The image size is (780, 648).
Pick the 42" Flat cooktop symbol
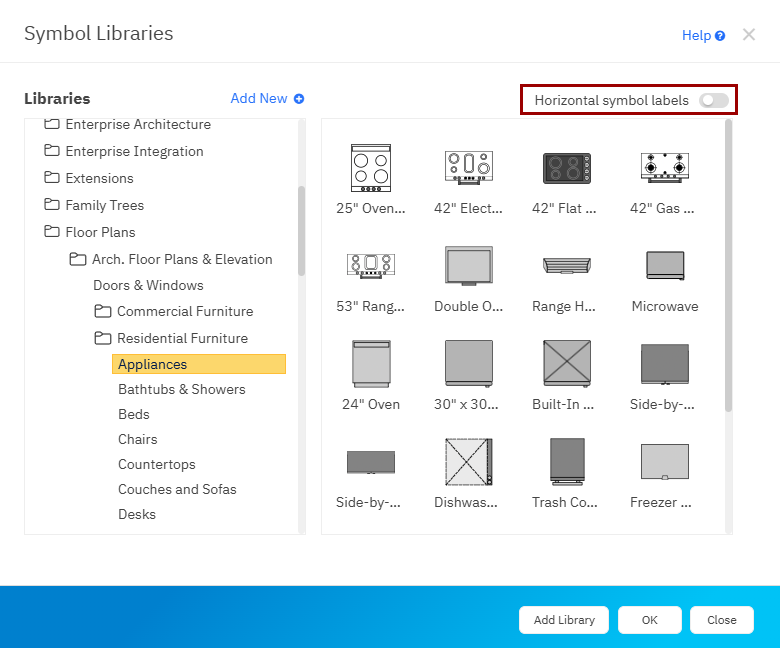click(566, 167)
